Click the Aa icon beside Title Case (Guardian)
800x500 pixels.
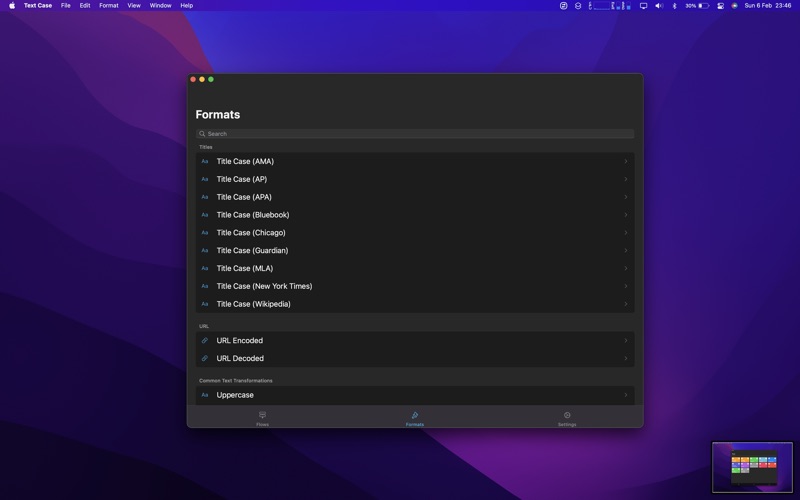(x=205, y=251)
